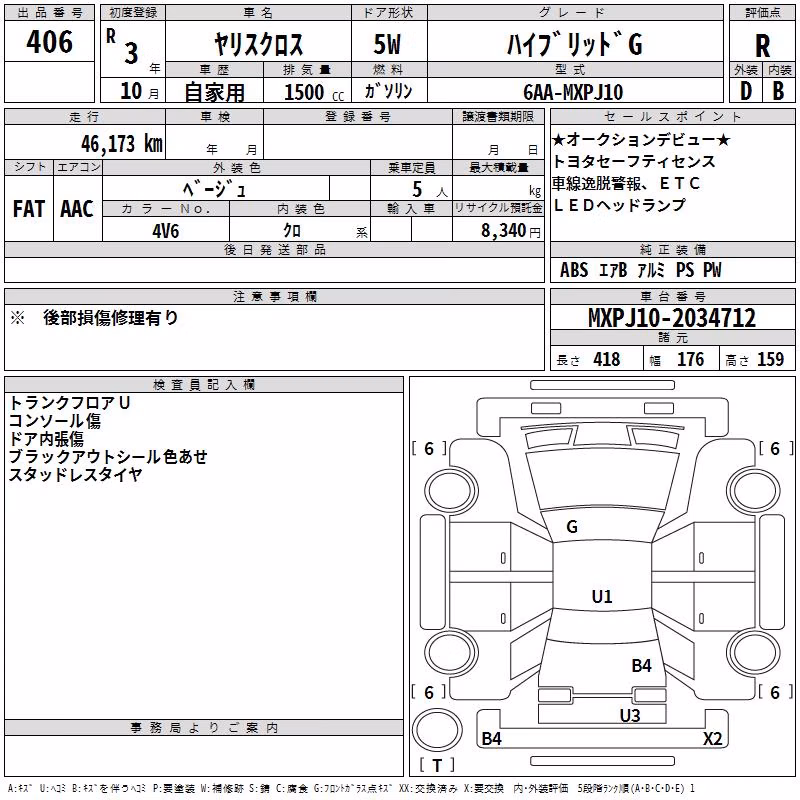Click the note スタッドレスタイヤ

[x=76, y=474]
